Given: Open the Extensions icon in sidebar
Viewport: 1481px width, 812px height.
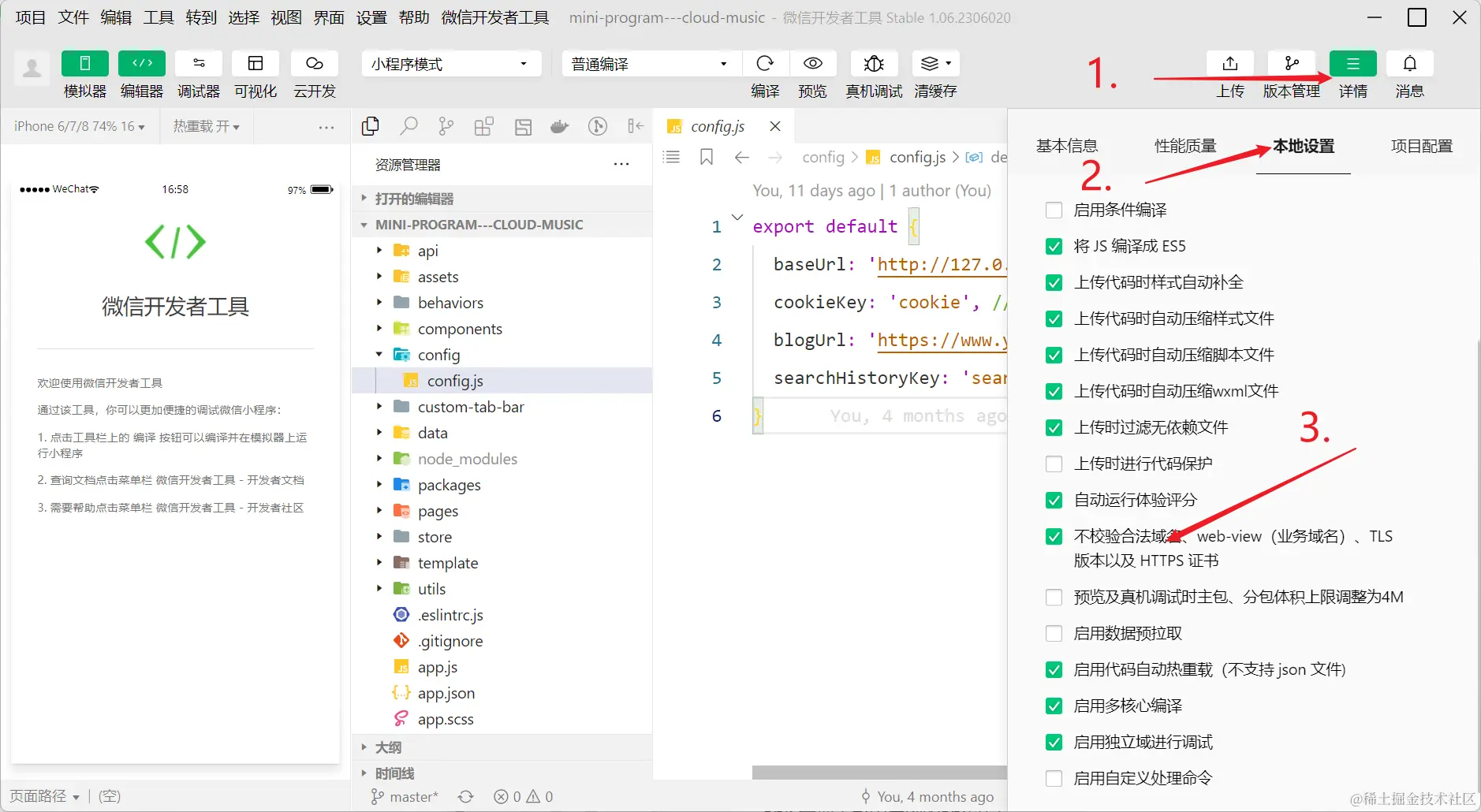Looking at the screenshot, I should point(484,126).
